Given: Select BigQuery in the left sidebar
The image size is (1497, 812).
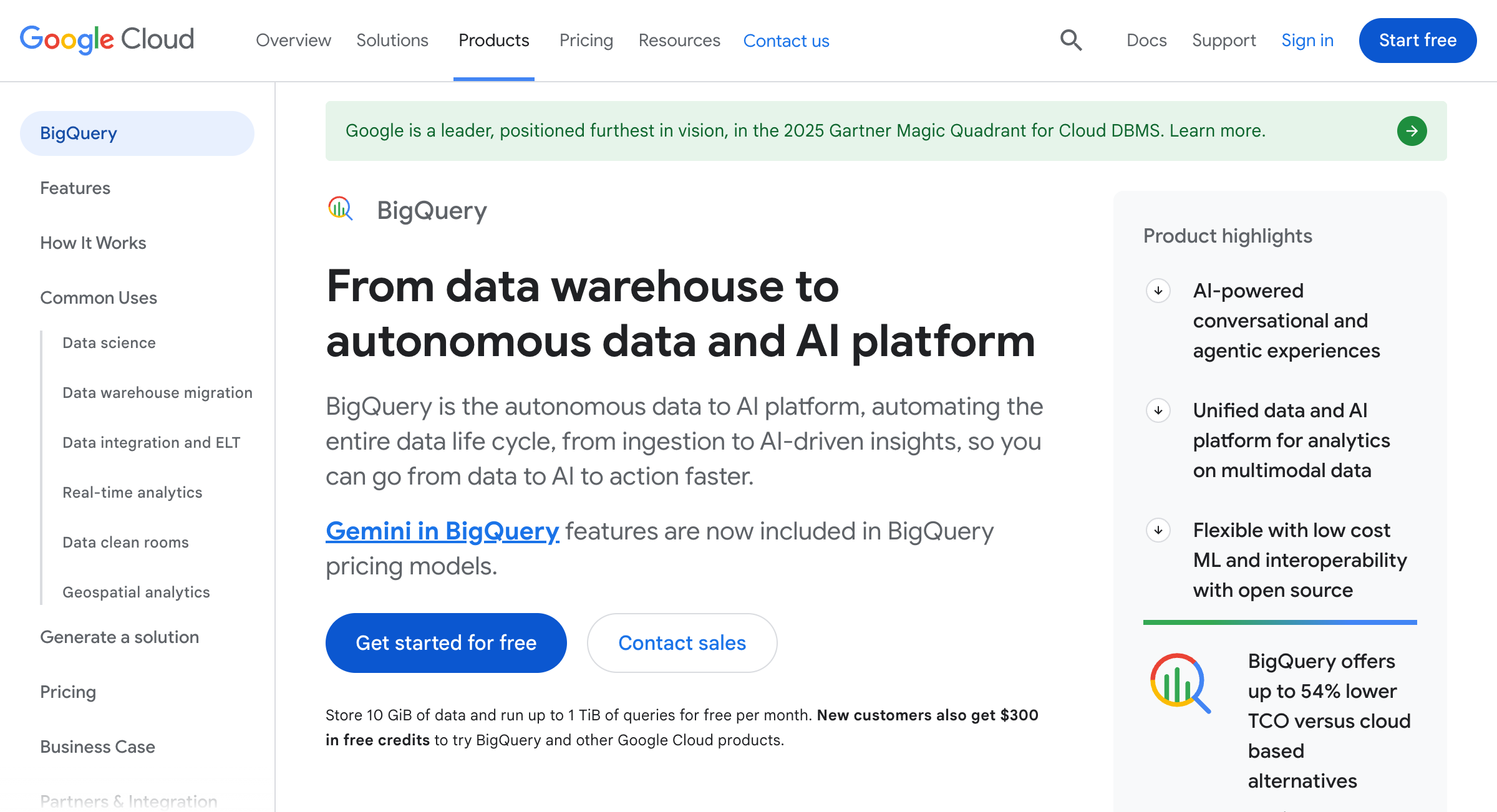Looking at the screenshot, I should pos(78,133).
